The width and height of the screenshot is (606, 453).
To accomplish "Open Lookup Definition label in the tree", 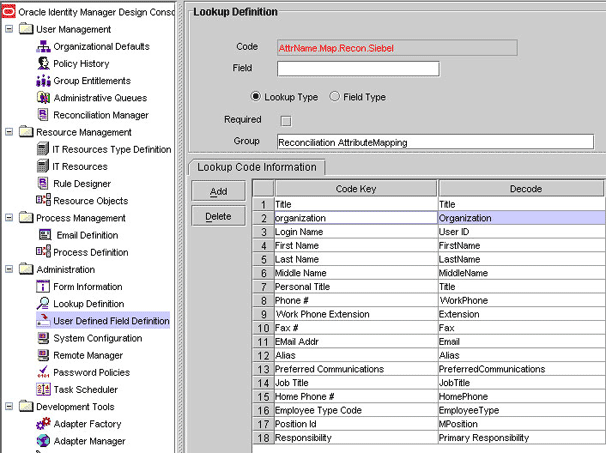I will point(89,304).
